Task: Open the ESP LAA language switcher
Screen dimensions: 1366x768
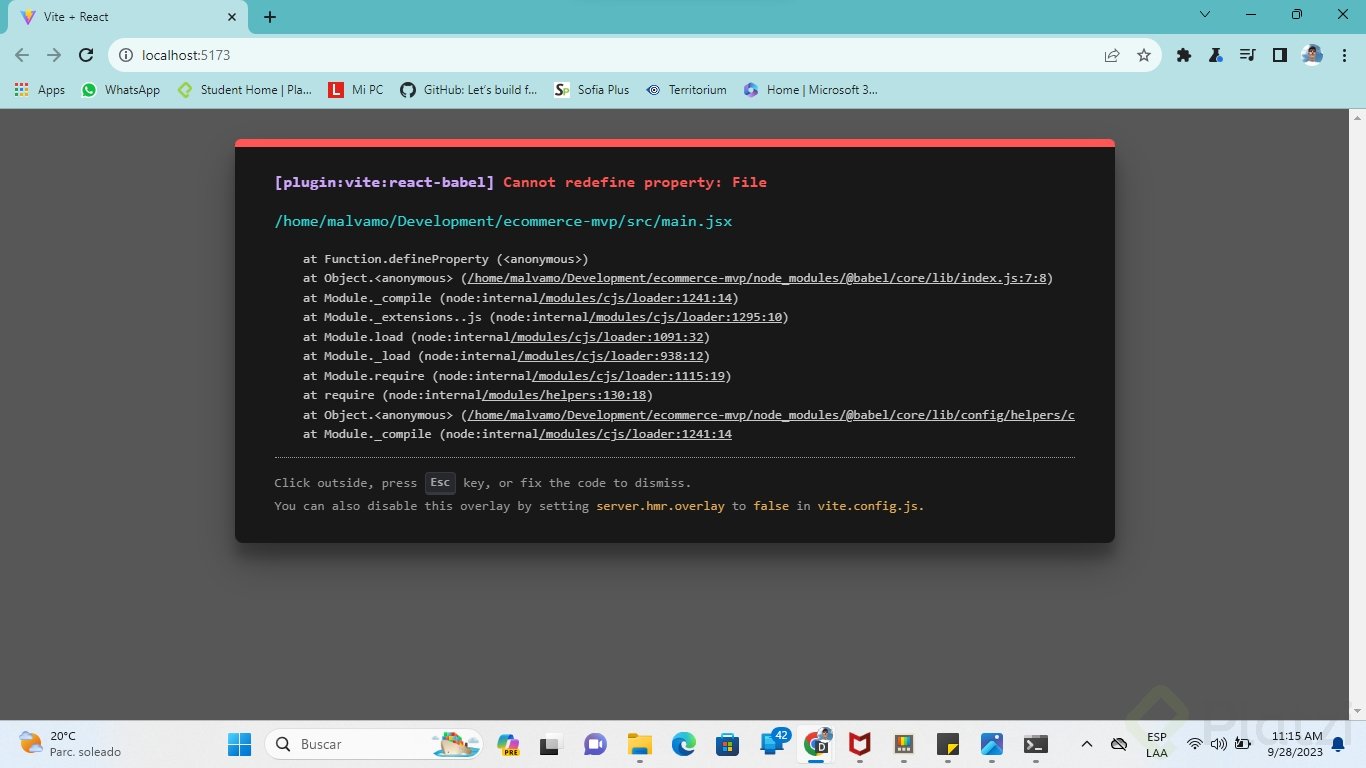Action: [1157, 744]
